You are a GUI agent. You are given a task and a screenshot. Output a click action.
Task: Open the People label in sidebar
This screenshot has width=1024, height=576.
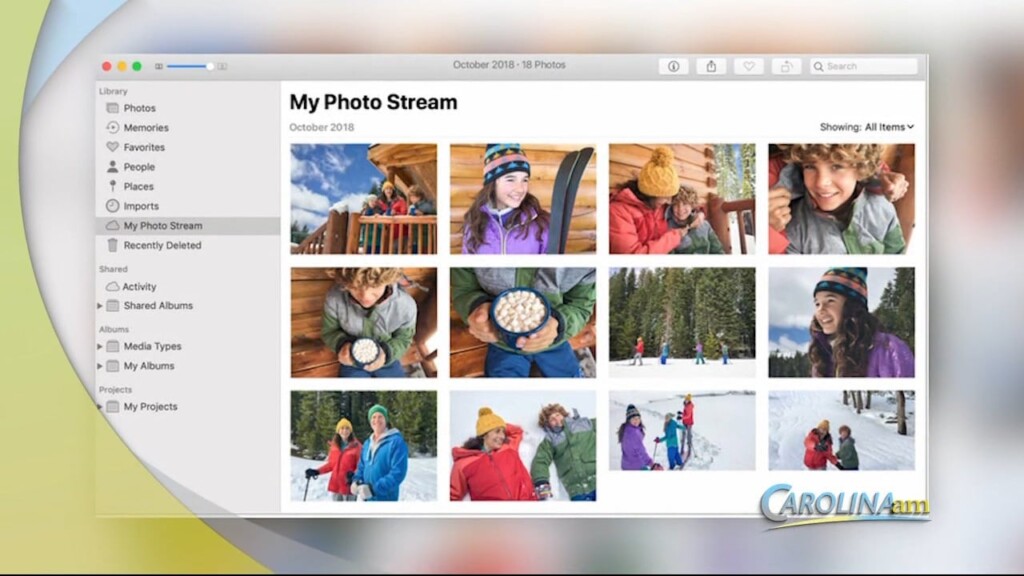click(x=139, y=167)
